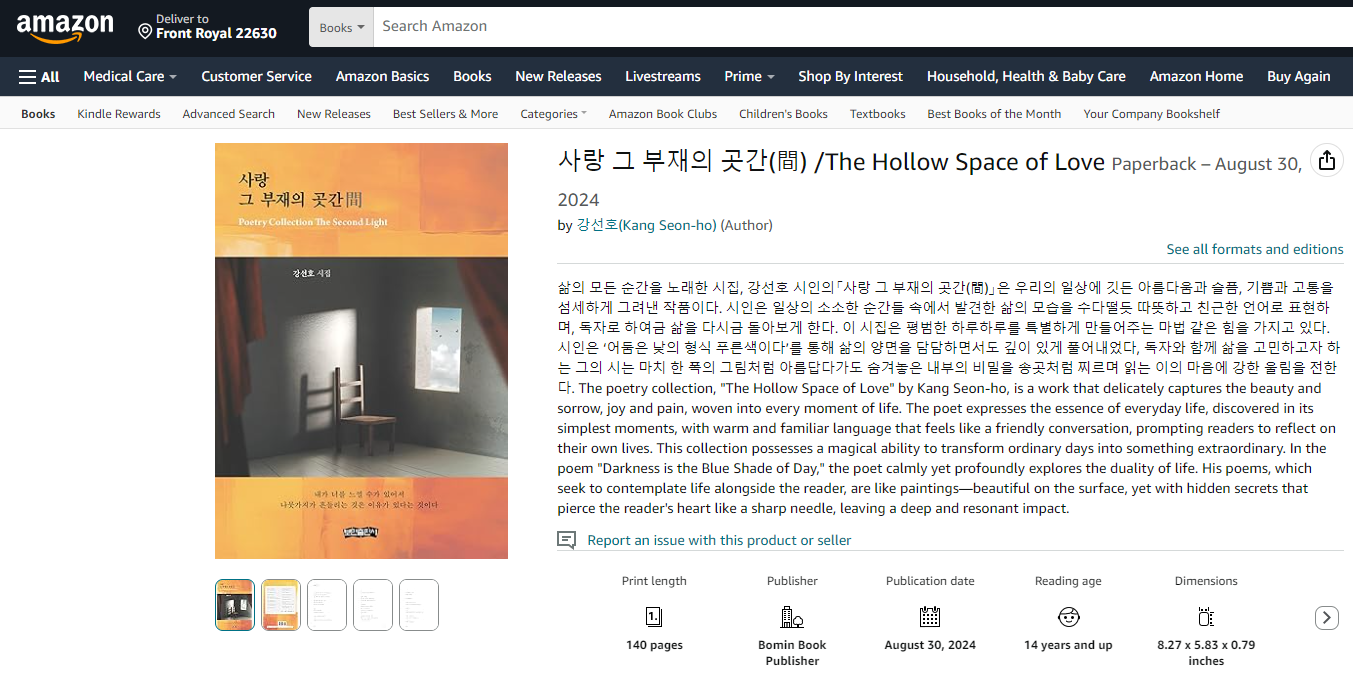1353x679 pixels.
Task: Open Books in the main navigation bar
Action: point(472,76)
